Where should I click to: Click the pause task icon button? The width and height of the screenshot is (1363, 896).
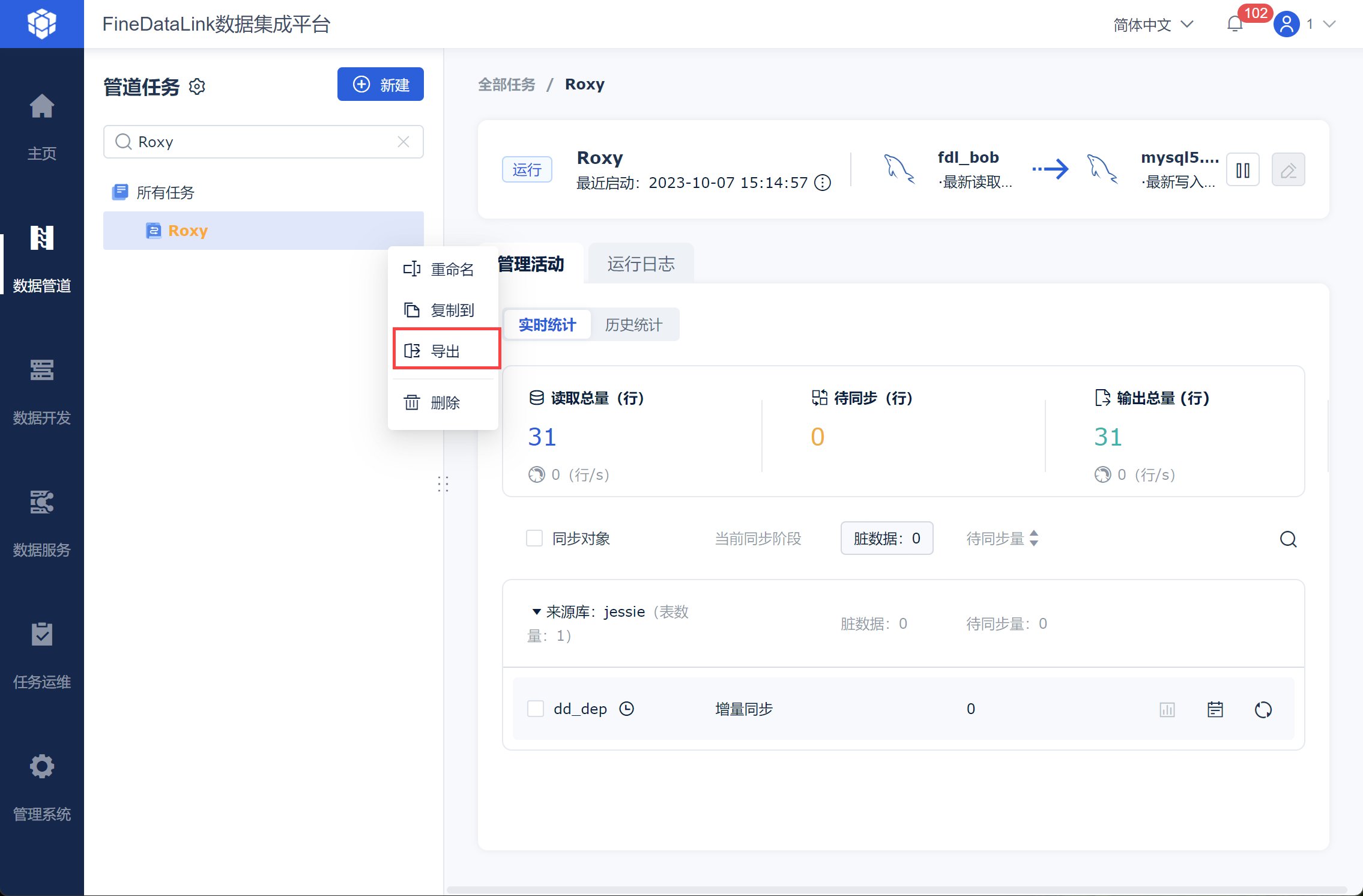(1242, 171)
